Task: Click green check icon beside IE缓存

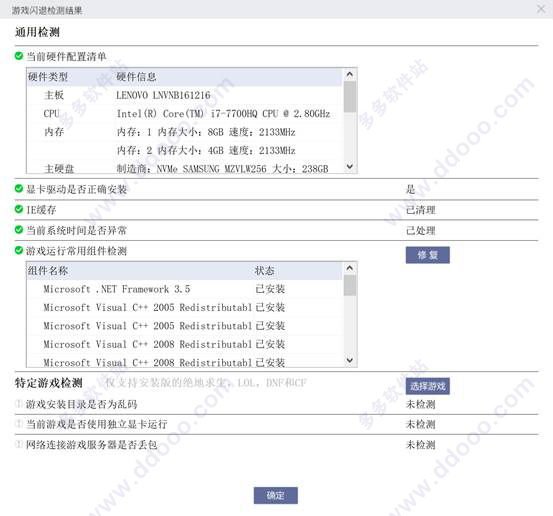Action: tap(19, 209)
